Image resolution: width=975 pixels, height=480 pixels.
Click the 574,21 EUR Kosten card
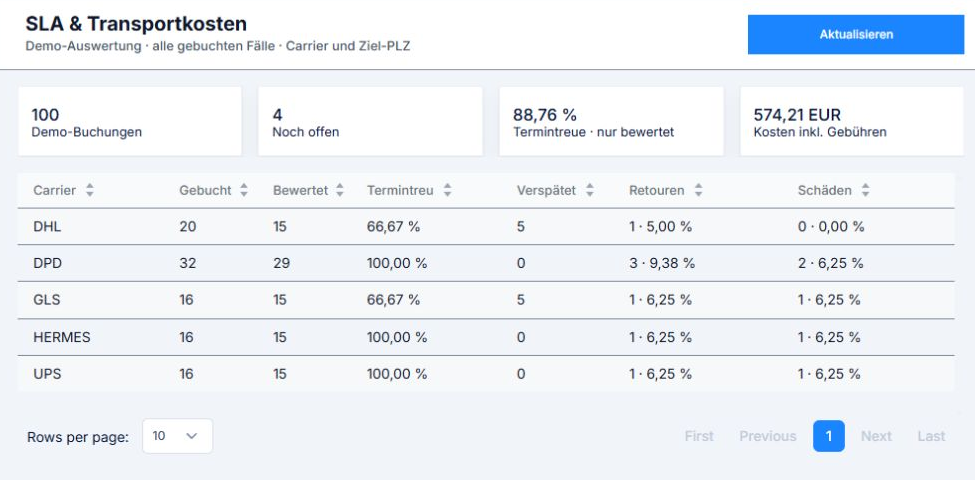[x=852, y=121]
